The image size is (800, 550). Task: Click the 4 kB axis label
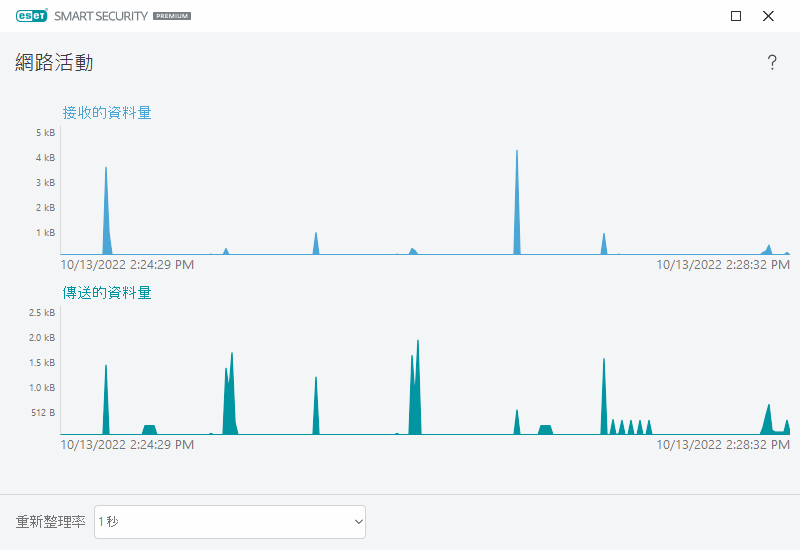coord(45,158)
